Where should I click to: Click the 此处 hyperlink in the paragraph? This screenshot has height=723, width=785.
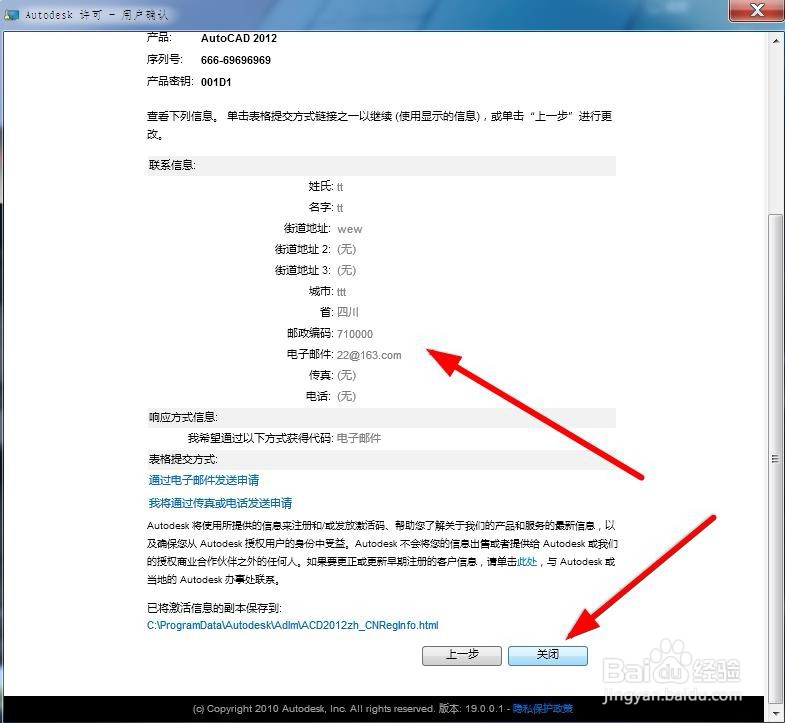click(527, 562)
